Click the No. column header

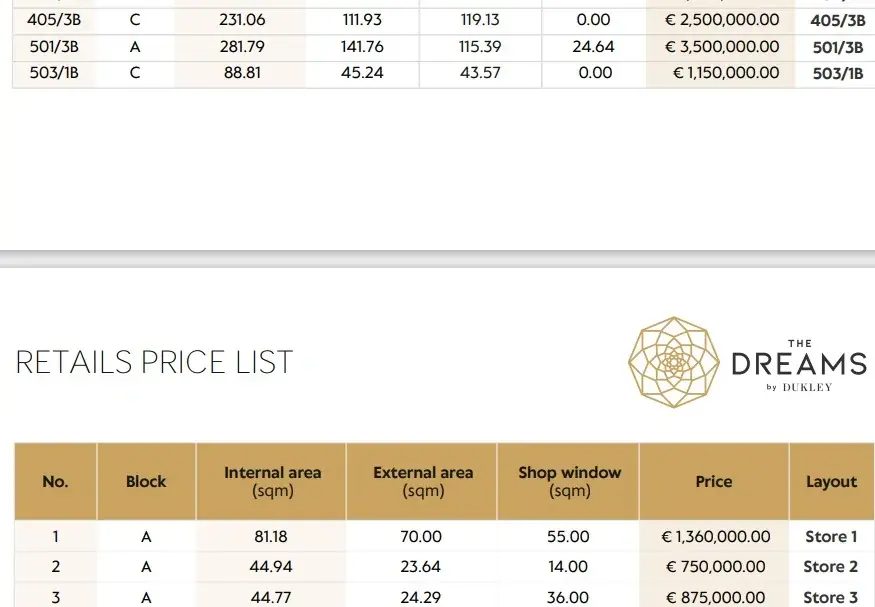55,481
